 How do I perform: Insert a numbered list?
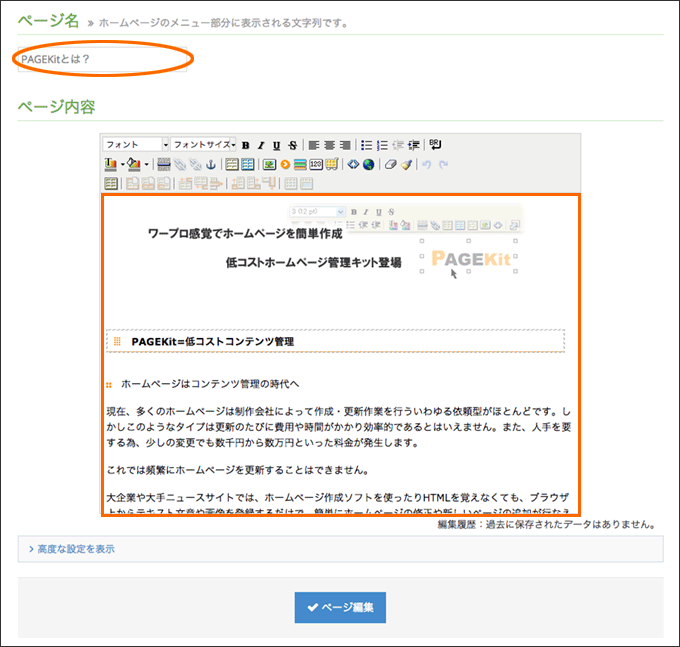382,145
